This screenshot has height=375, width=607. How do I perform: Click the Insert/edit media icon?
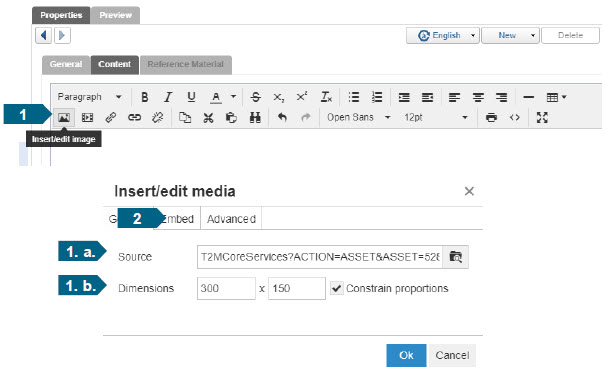pyautogui.click(x=87, y=118)
